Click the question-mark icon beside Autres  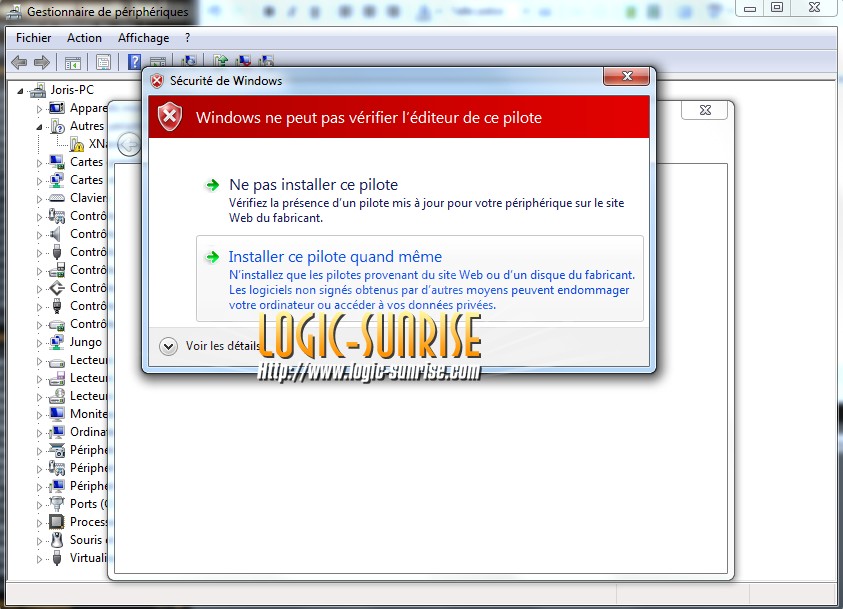point(57,126)
